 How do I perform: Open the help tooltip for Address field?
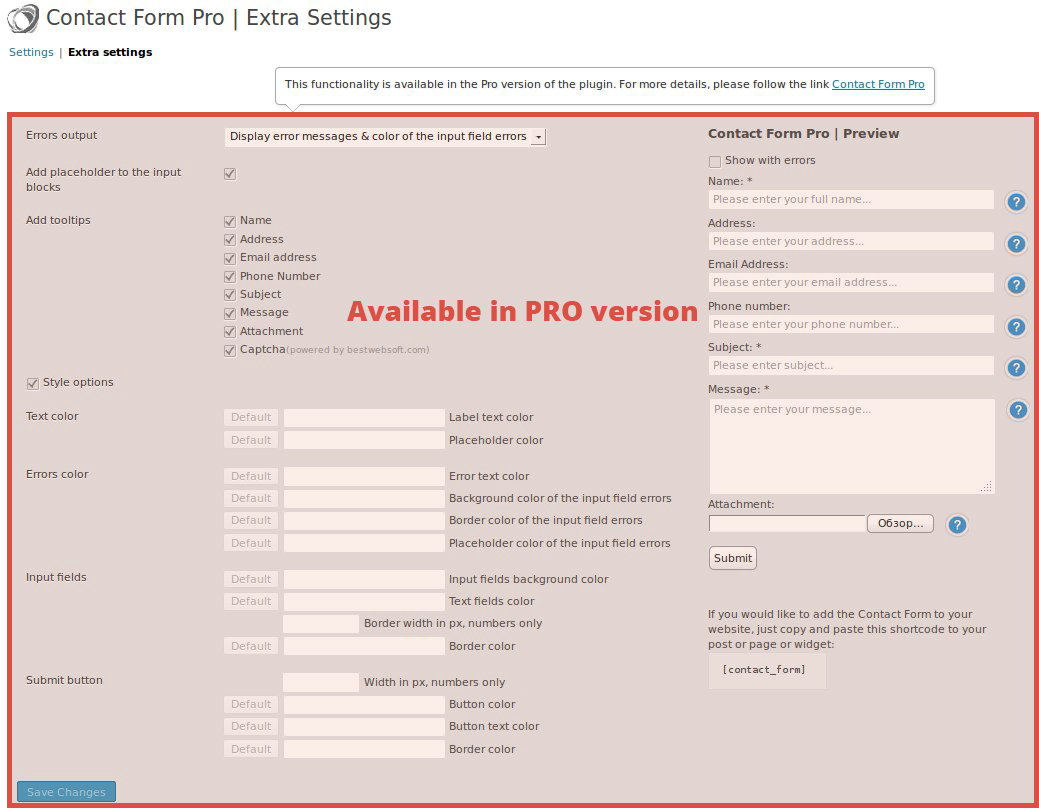[1016, 244]
